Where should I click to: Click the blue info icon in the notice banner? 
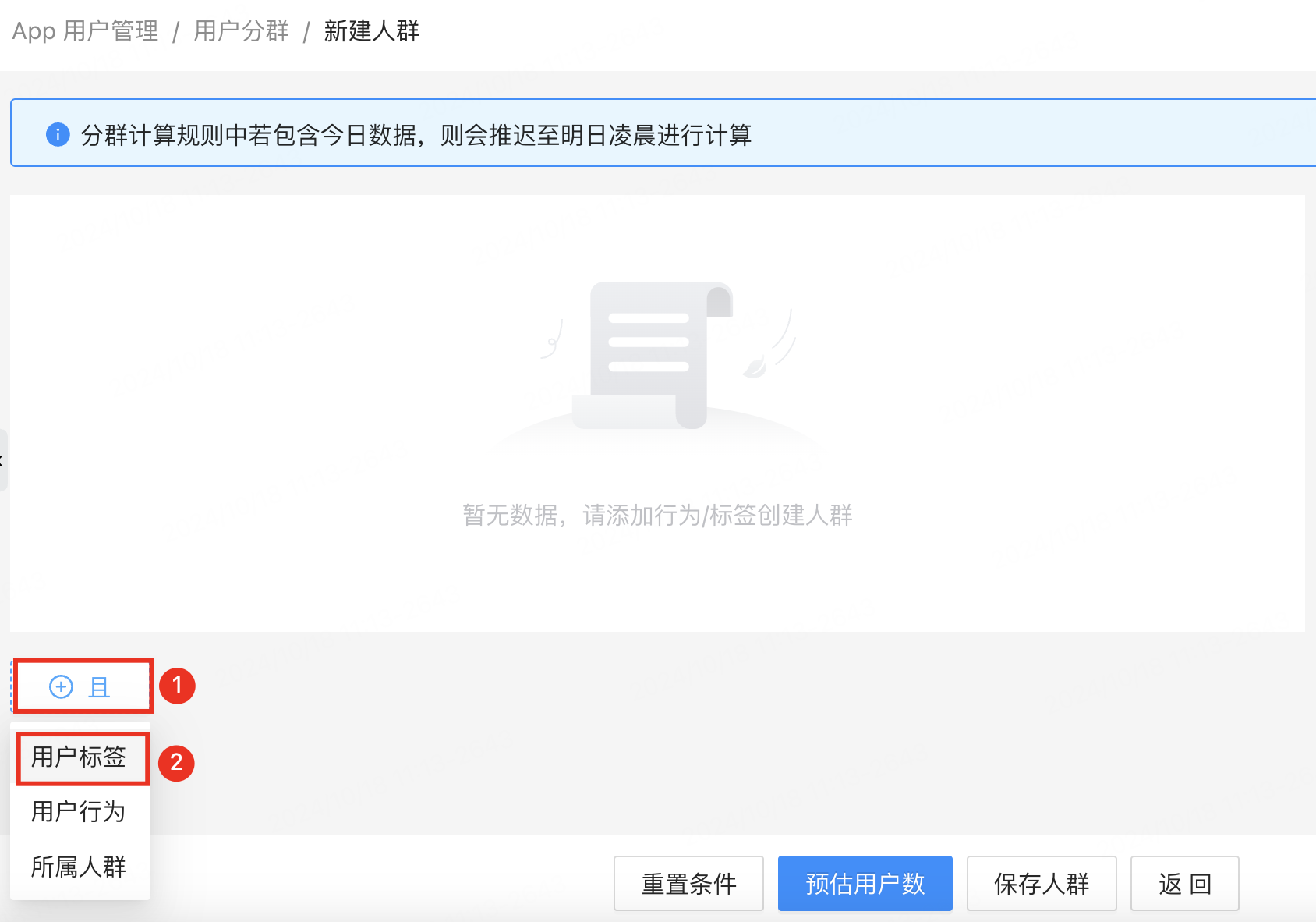(x=58, y=134)
